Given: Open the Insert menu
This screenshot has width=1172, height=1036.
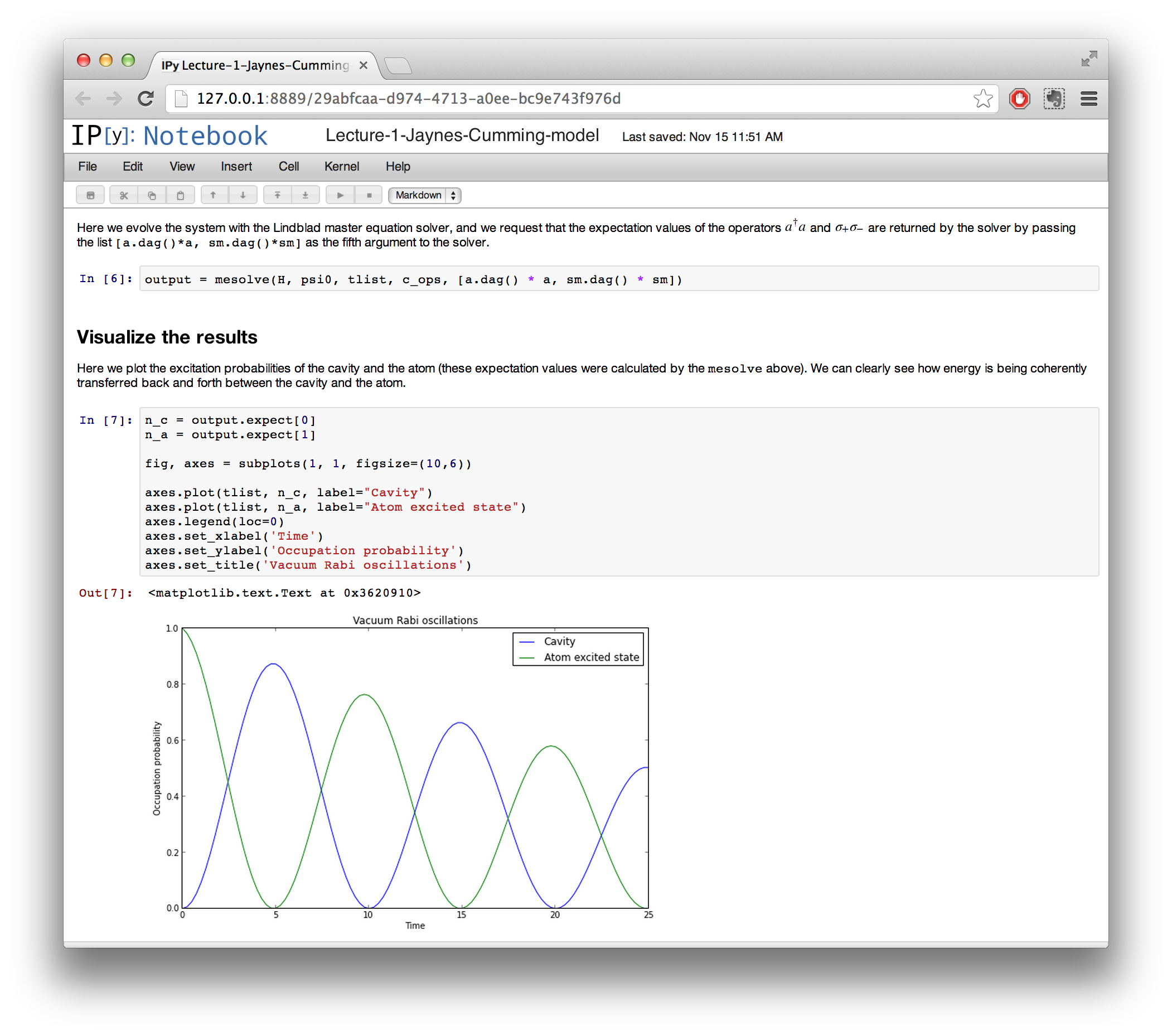Looking at the screenshot, I should (236, 166).
